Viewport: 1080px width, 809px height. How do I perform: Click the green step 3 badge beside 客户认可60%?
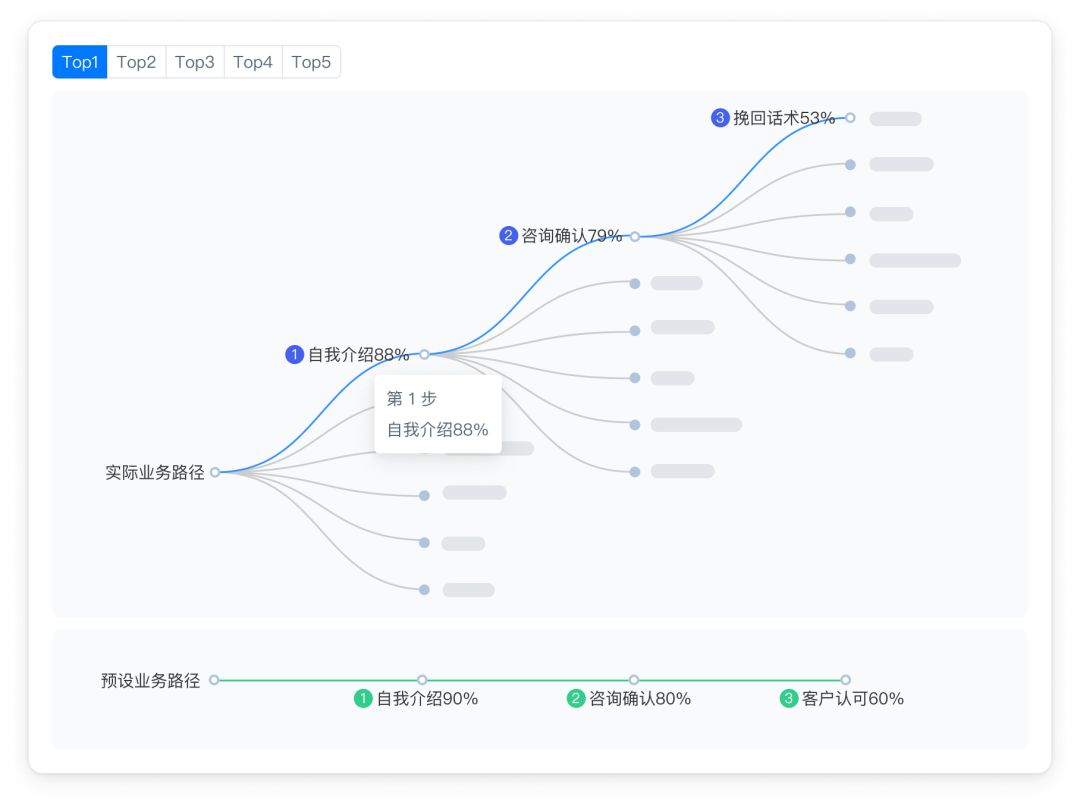(789, 699)
